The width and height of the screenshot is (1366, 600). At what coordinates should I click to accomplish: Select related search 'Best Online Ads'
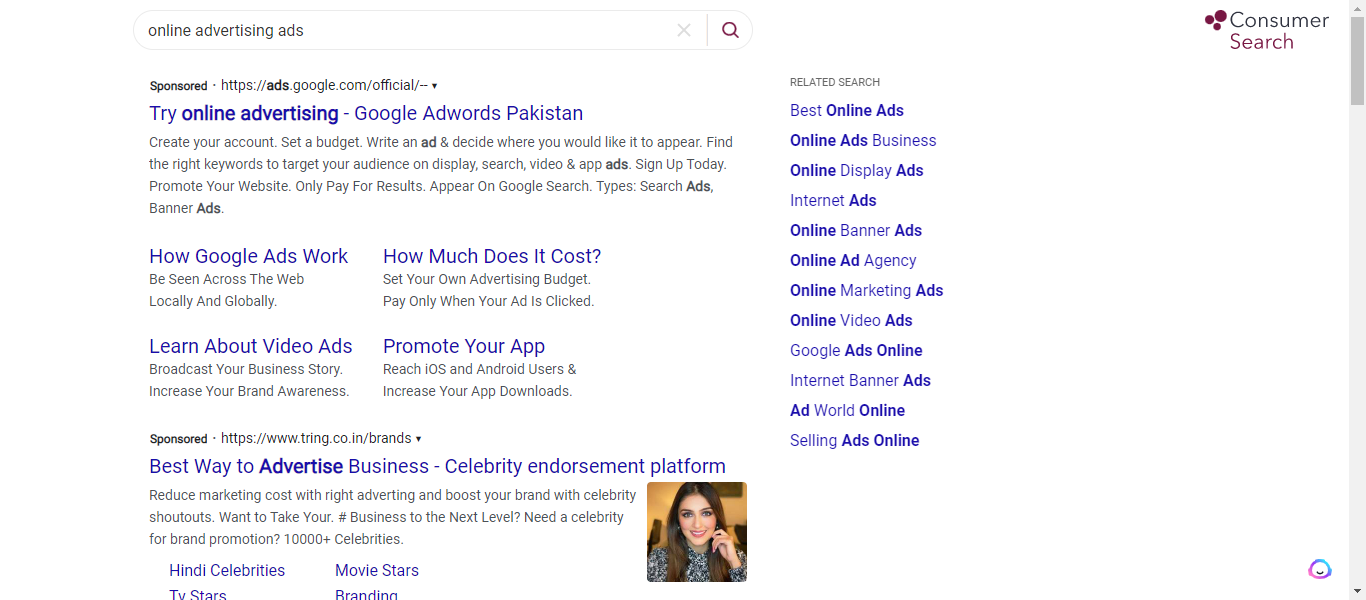coord(847,110)
